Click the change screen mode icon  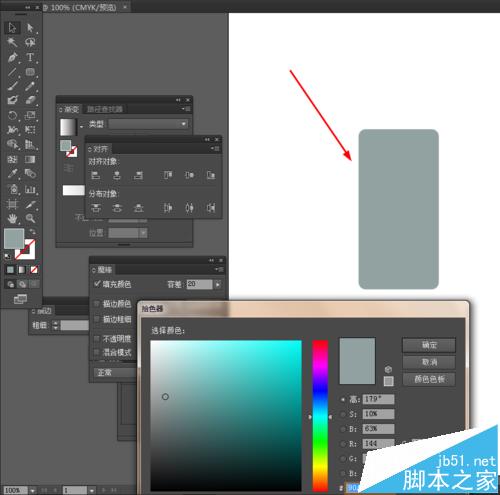tap(20, 299)
